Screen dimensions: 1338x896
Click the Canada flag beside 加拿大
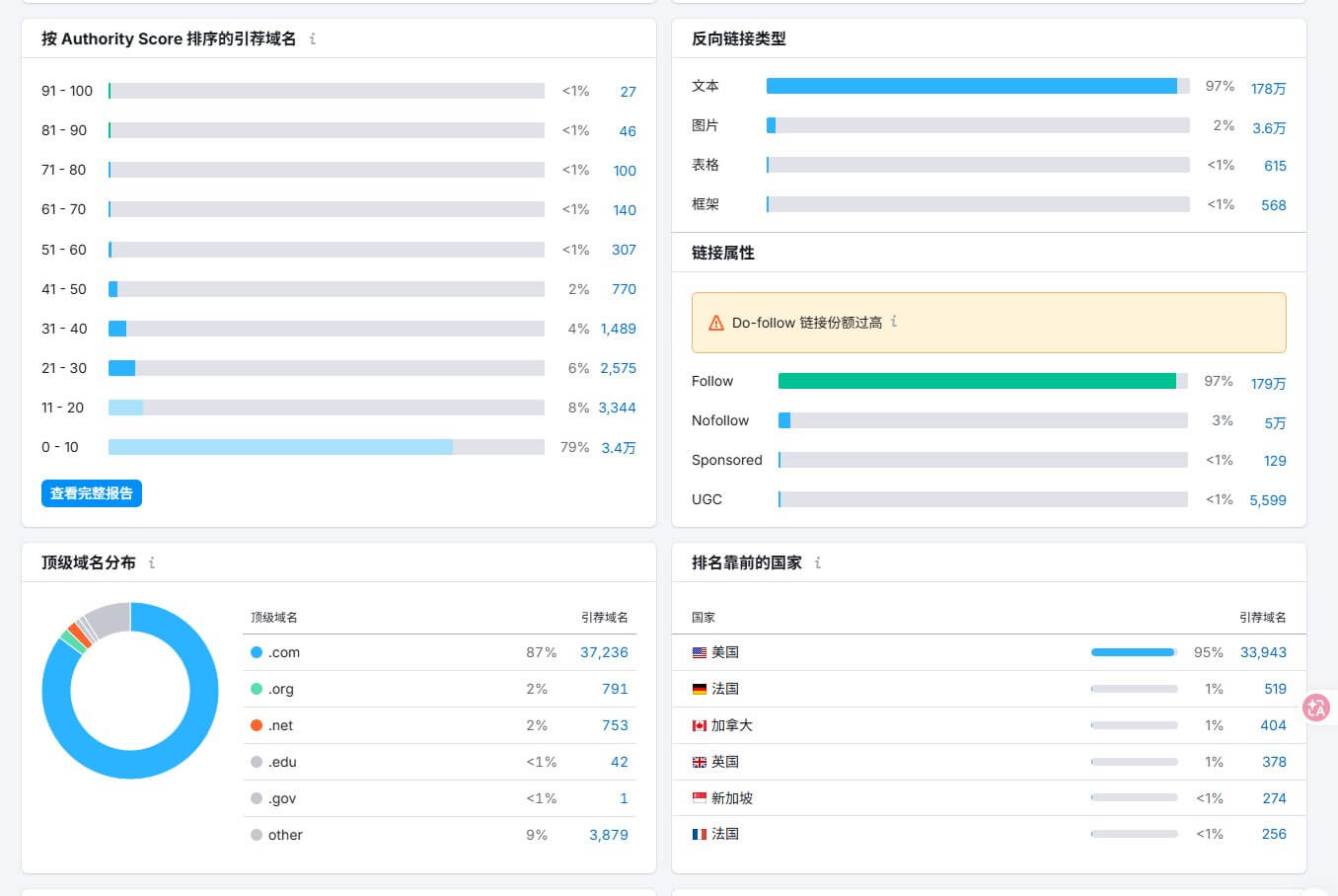pos(700,725)
